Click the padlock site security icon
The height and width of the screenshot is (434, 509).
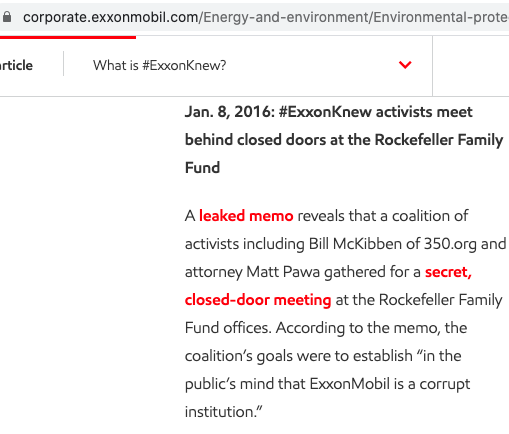[x=7, y=17]
